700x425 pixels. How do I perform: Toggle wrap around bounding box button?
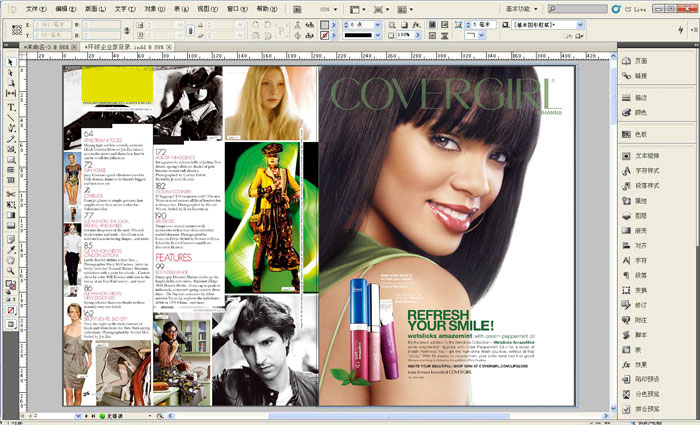point(444,25)
